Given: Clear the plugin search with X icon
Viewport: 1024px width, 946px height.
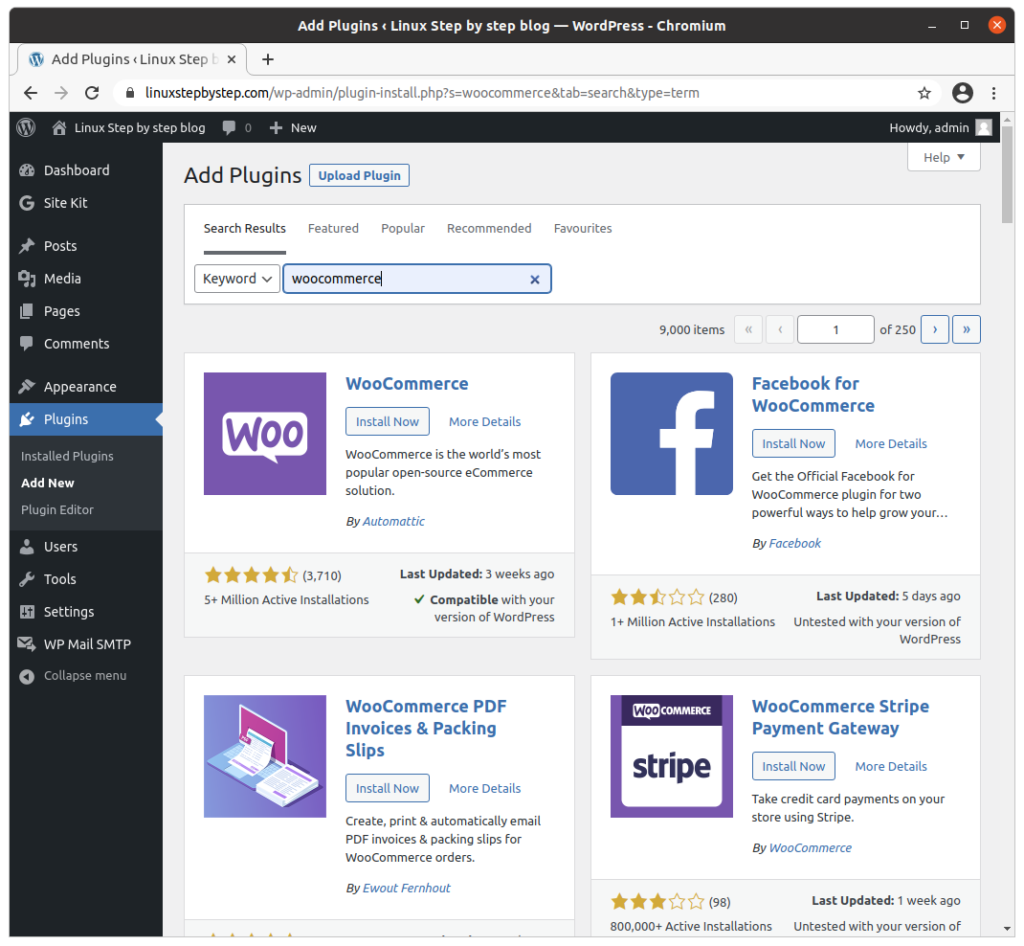Looking at the screenshot, I should 535,279.
